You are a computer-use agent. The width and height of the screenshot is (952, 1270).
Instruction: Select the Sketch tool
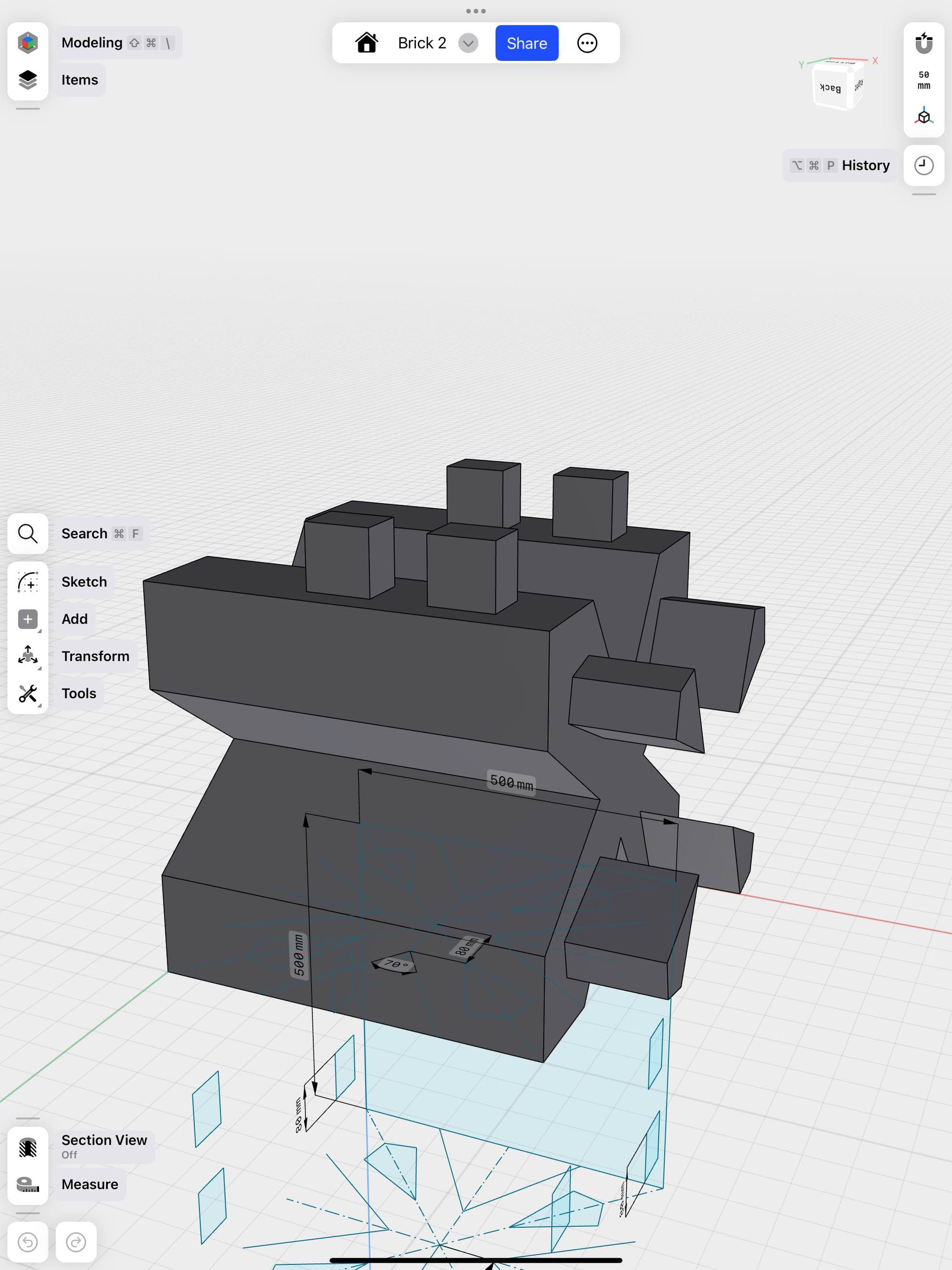point(27,582)
